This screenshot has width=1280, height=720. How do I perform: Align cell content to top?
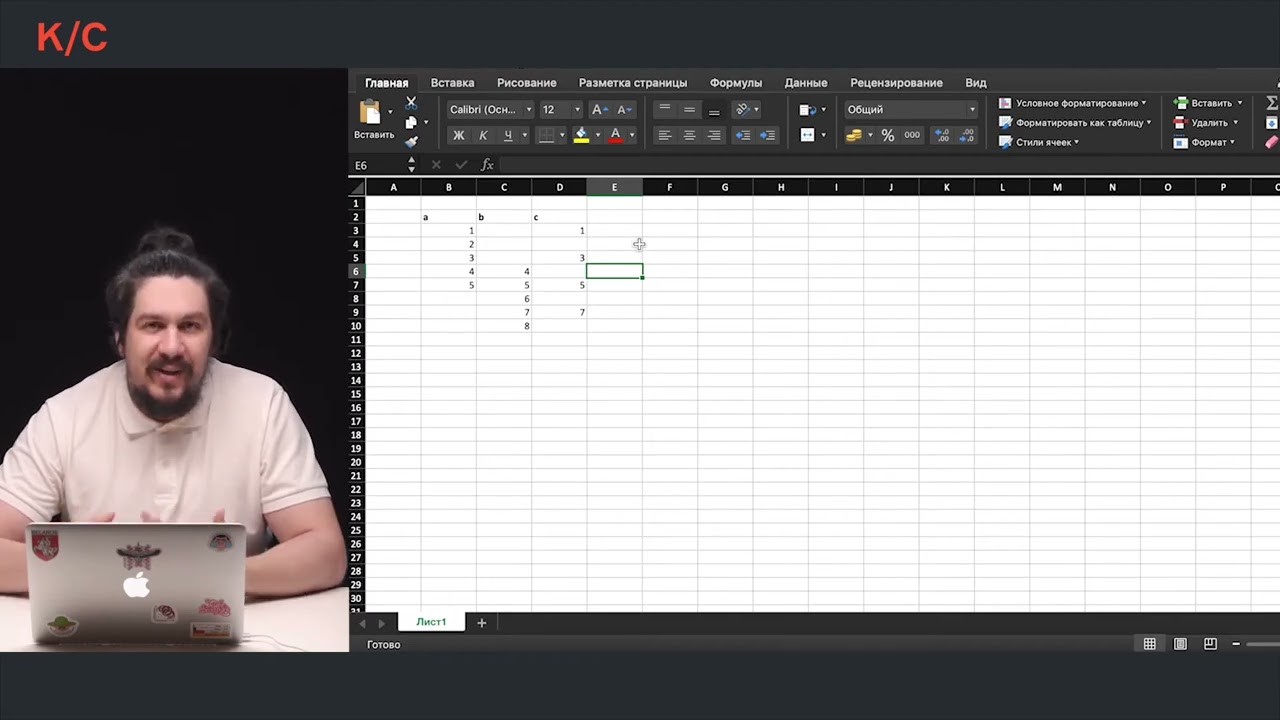click(x=665, y=110)
